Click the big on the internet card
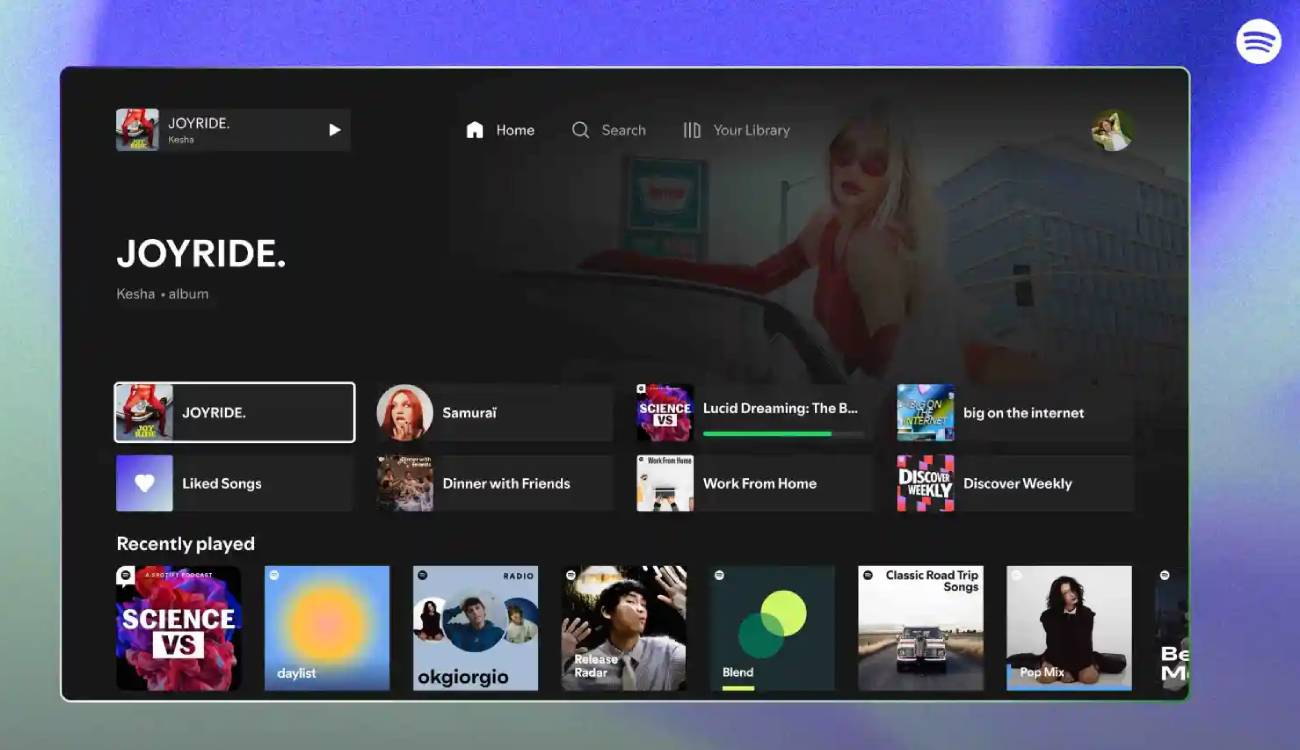 (1012, 412)
